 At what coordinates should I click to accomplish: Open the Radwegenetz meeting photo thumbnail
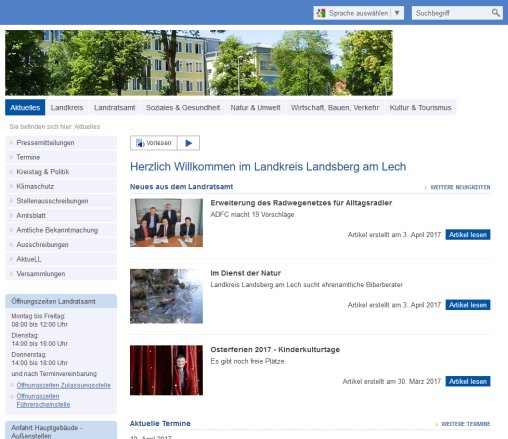[x=166, y=223]
